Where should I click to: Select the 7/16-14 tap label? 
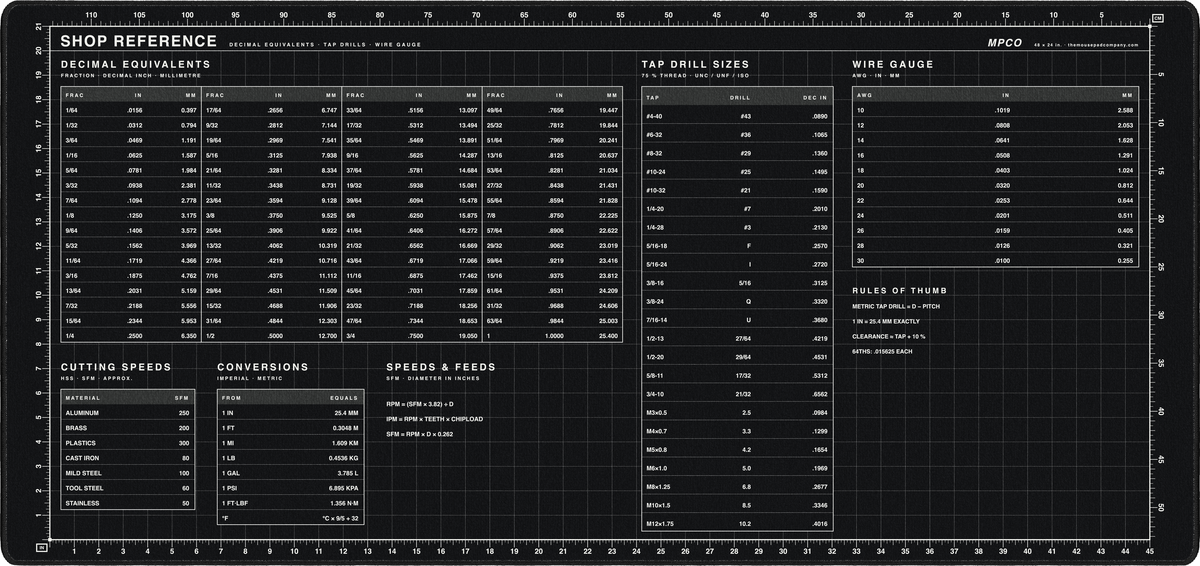point(659,319)
